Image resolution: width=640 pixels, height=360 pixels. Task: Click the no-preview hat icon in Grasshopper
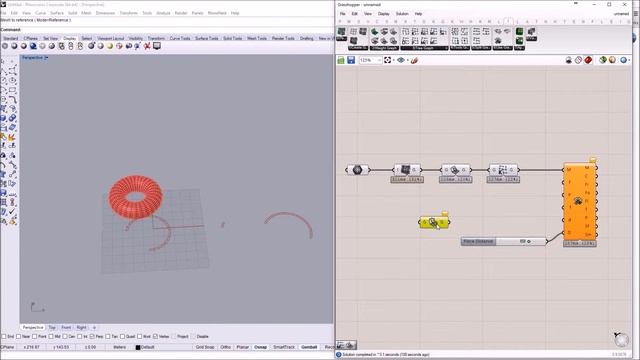point(569,60)
